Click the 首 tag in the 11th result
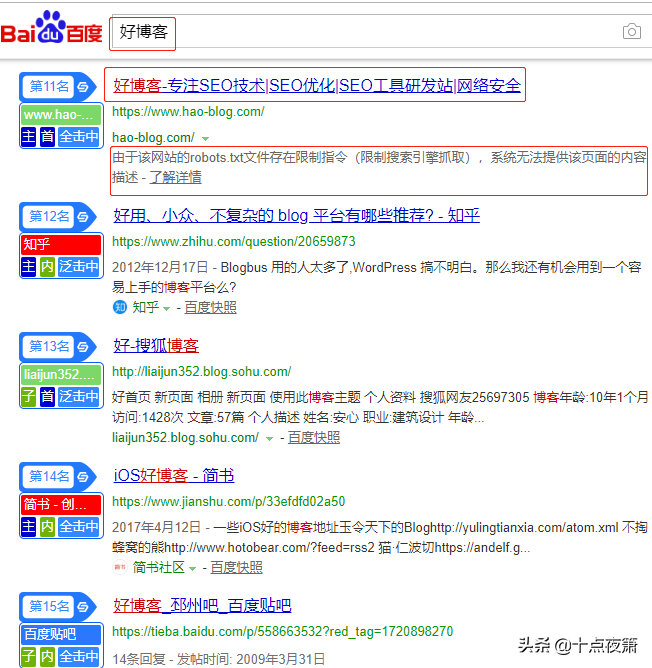The width and height of the screenshot is (652, 668). pyautogui.click(x=47, y=137)
